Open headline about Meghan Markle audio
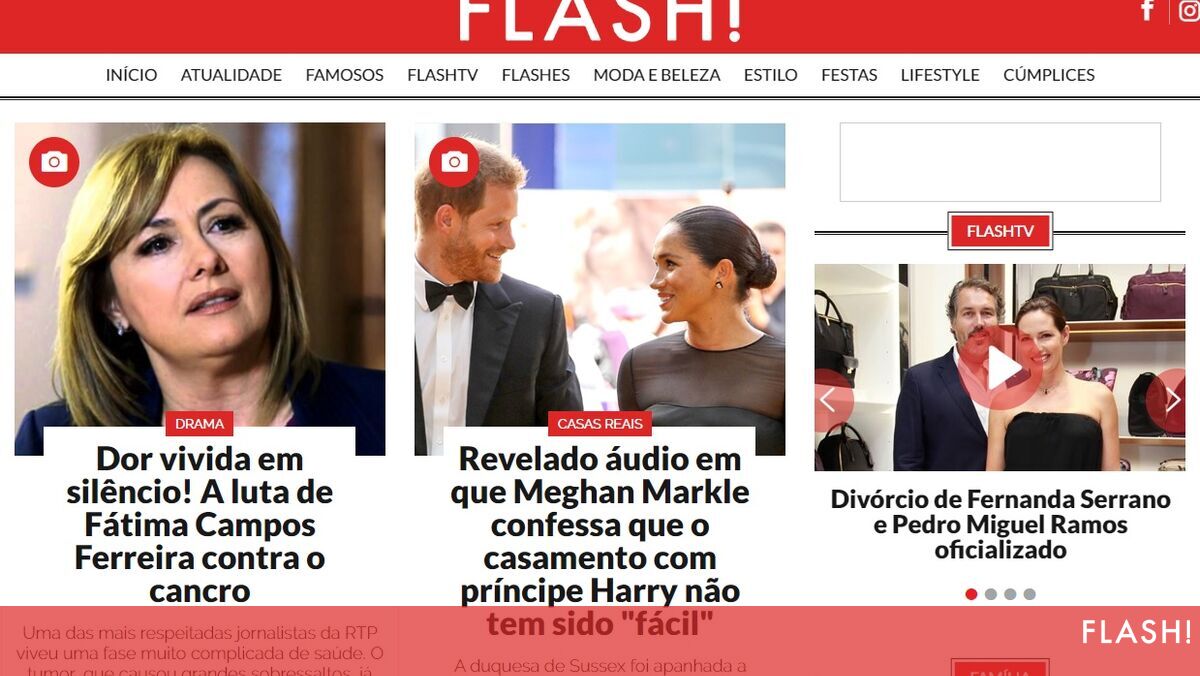 [600, 541]
